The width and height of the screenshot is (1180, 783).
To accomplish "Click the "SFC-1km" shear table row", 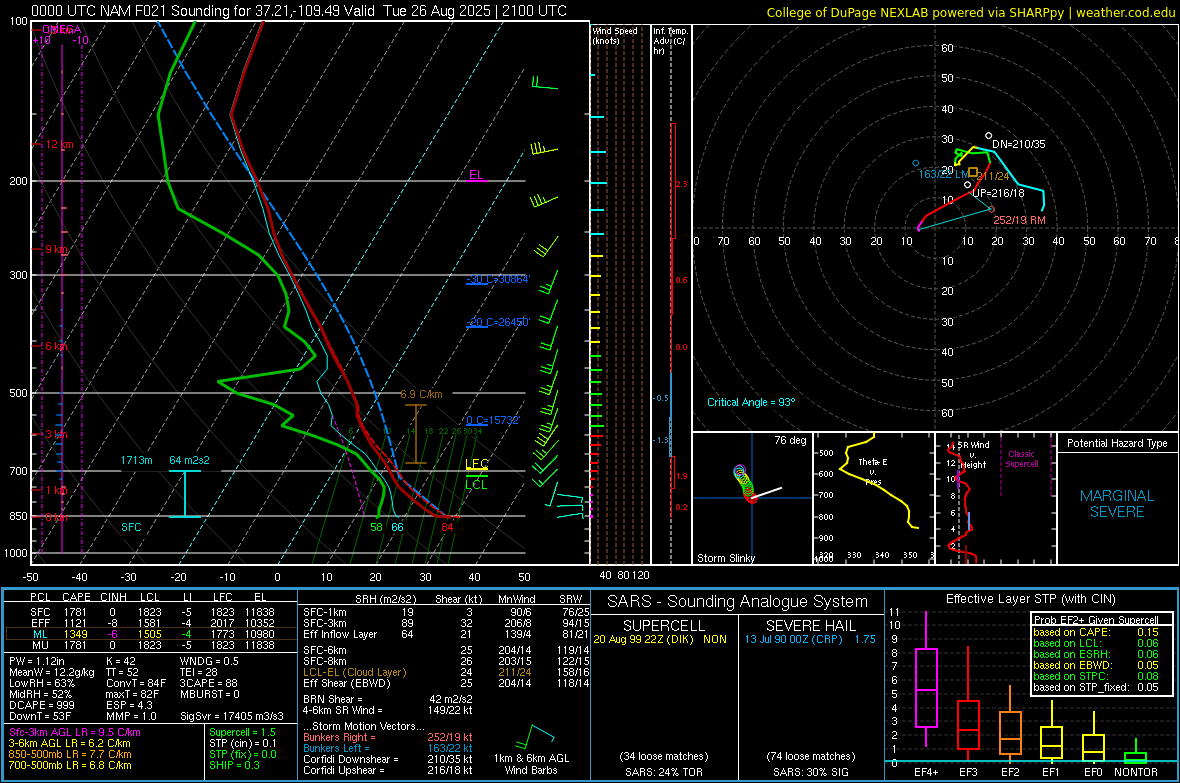I will pyautogui.click(x=446, y=612).
